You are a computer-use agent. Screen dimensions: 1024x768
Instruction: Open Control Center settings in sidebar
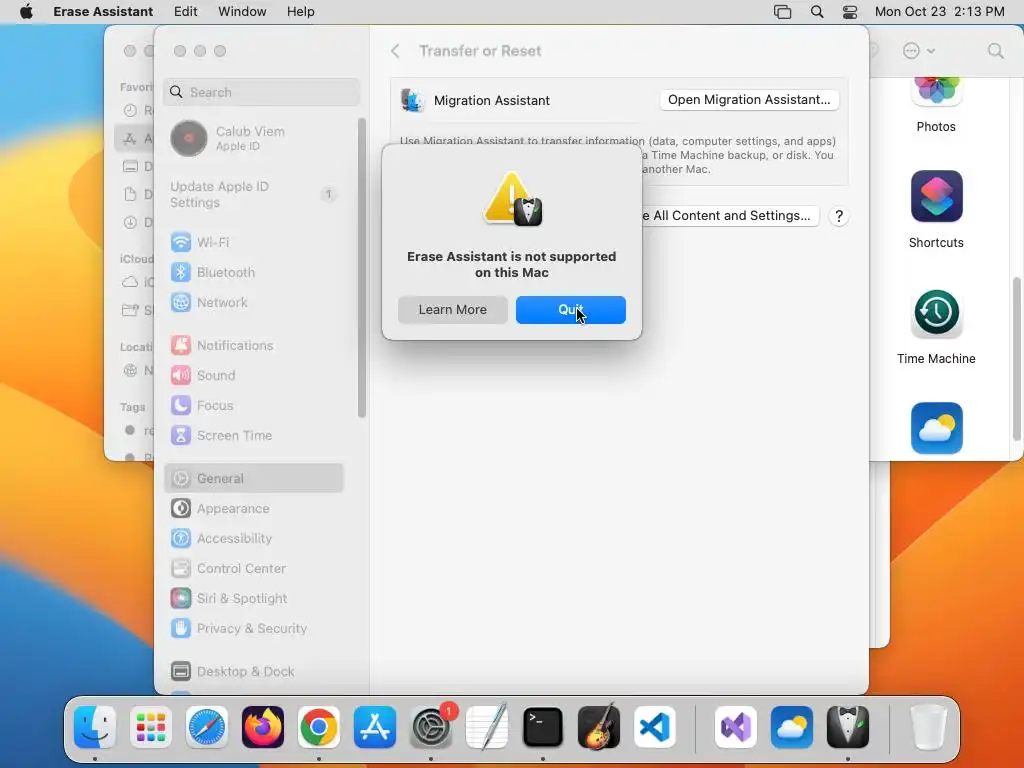(255, 568)
